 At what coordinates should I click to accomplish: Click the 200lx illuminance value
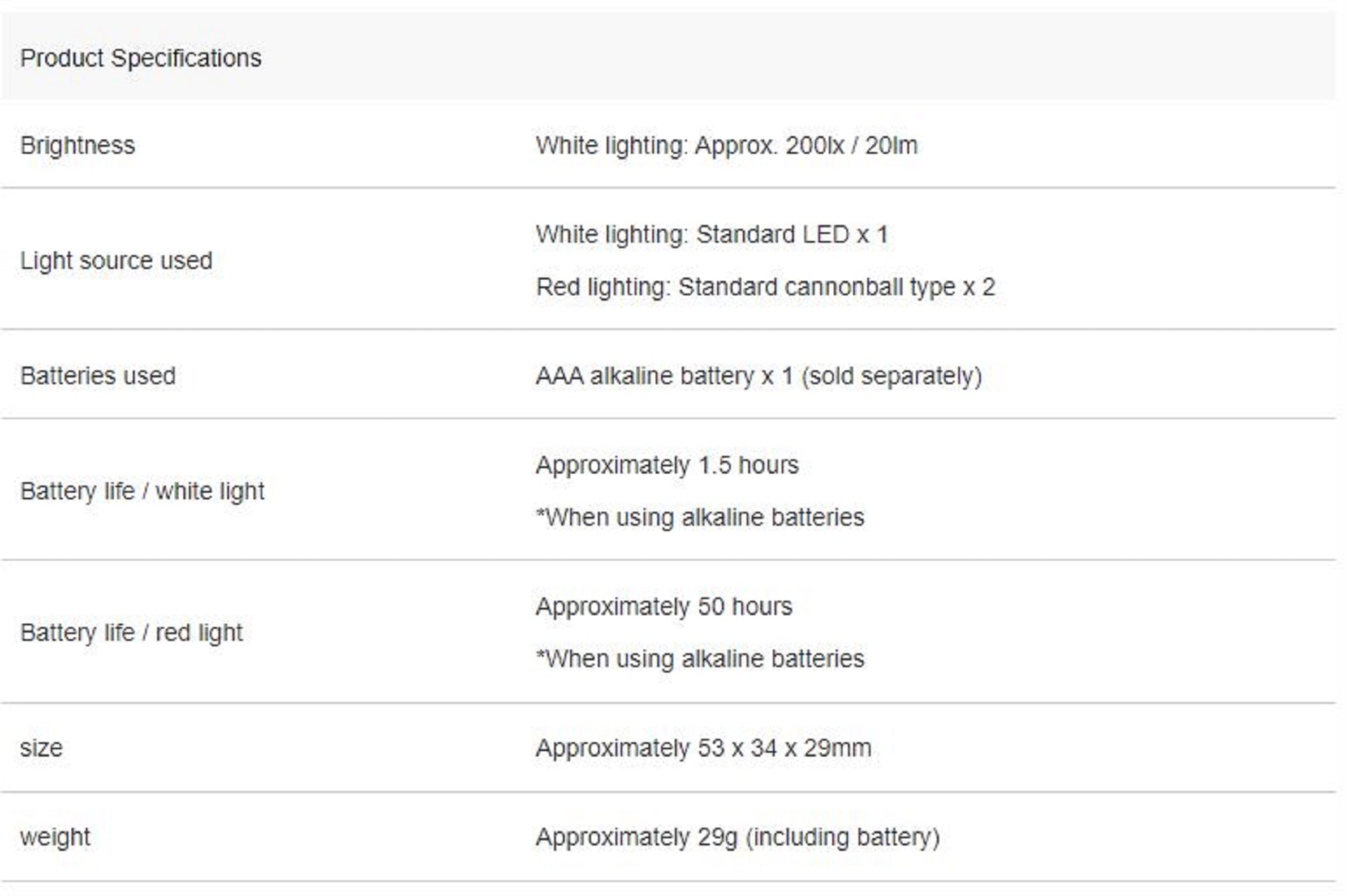coord(814,146)
